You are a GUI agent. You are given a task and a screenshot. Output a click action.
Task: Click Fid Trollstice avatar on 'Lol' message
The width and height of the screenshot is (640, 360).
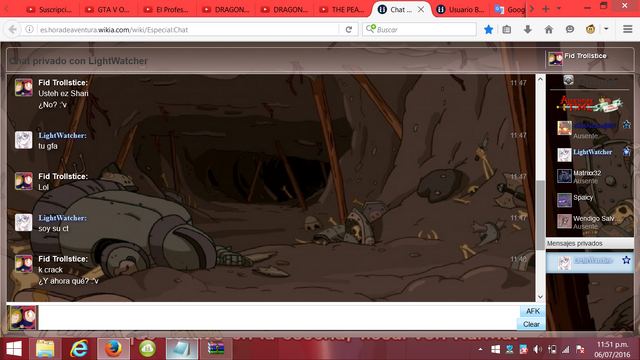point(24,182)
